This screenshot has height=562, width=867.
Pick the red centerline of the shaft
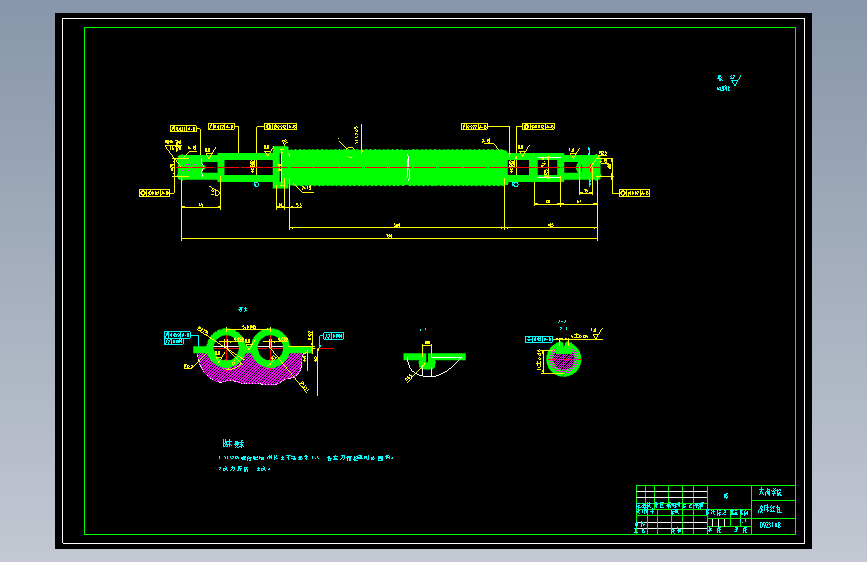click(x=389, y=167)
